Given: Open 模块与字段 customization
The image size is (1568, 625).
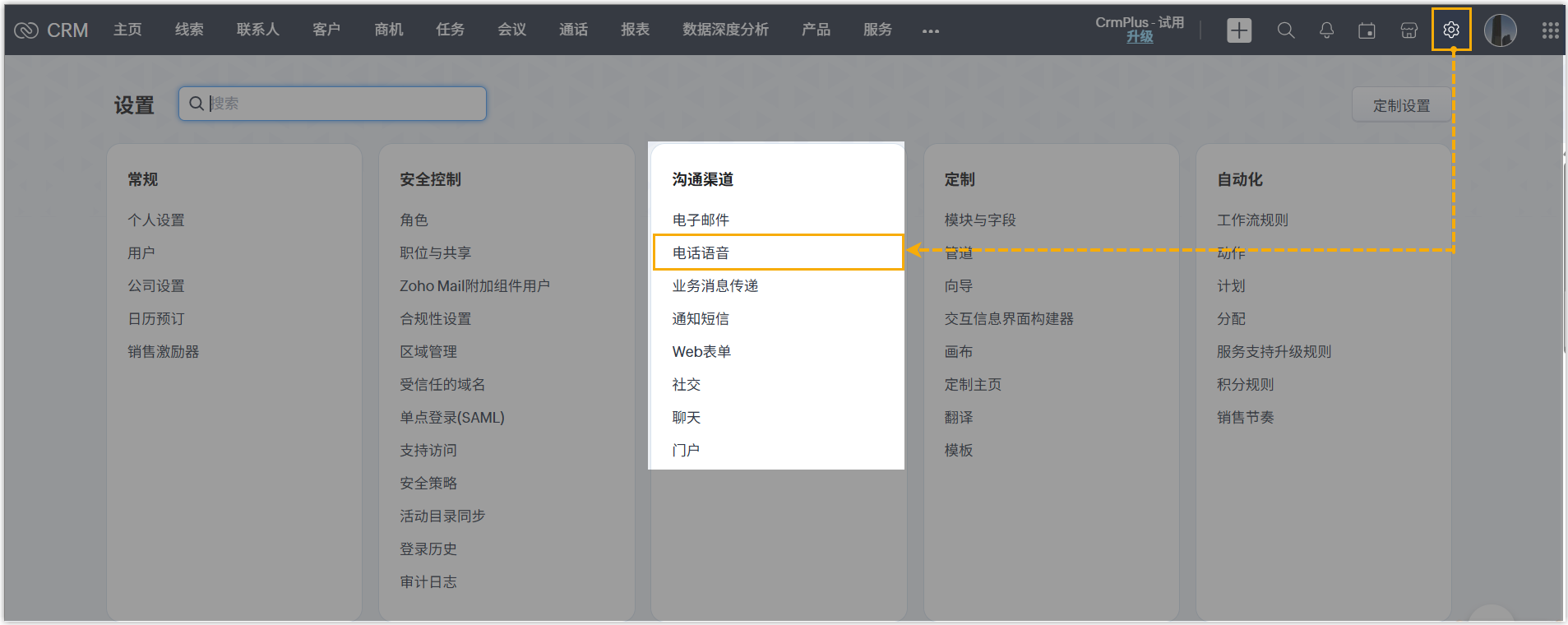Looking at the screenshot, I should coord(980,220).
